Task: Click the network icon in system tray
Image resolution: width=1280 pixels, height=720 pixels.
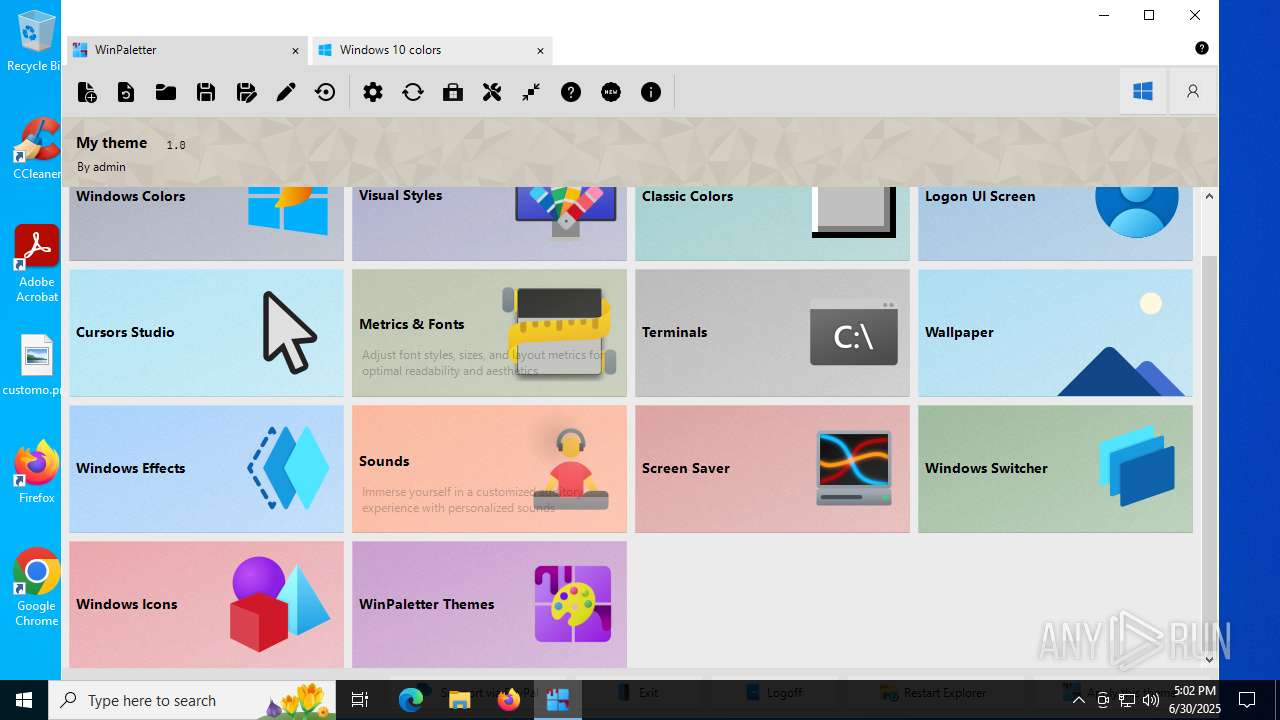Action: [x=1126, y=700]
